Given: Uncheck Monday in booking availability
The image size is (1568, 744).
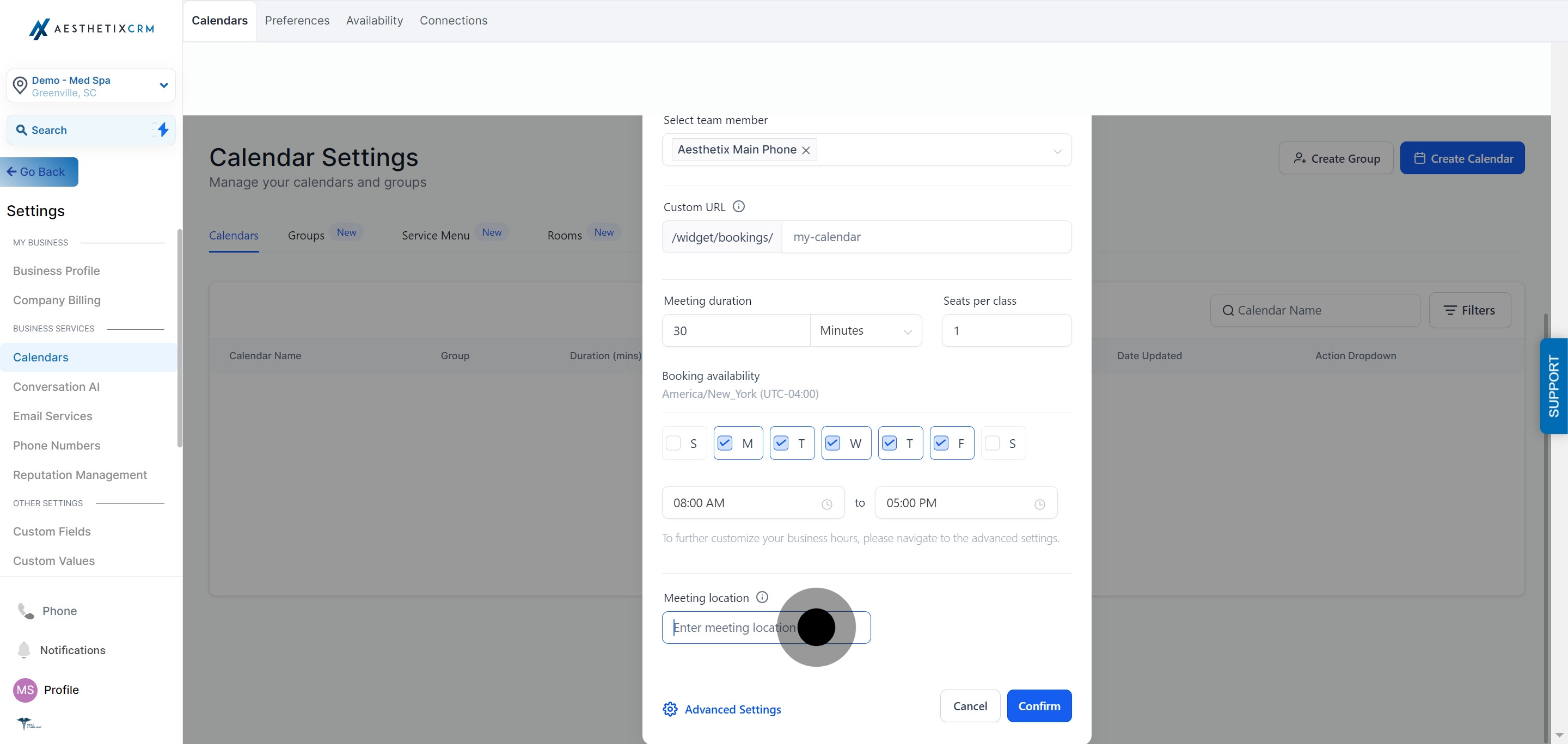Looking at the screenshot, I should [x=725, y=444].
